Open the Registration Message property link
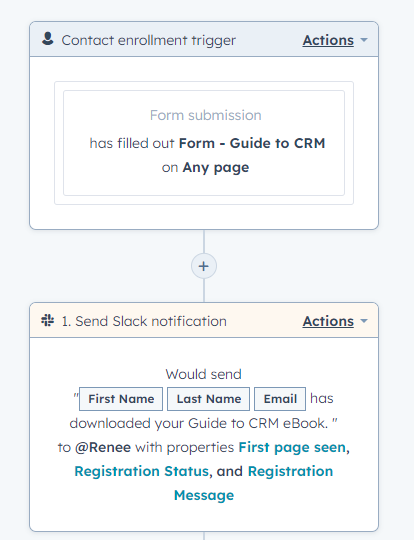The width and height of the screenshot is (414, 540). coord(253,483)
